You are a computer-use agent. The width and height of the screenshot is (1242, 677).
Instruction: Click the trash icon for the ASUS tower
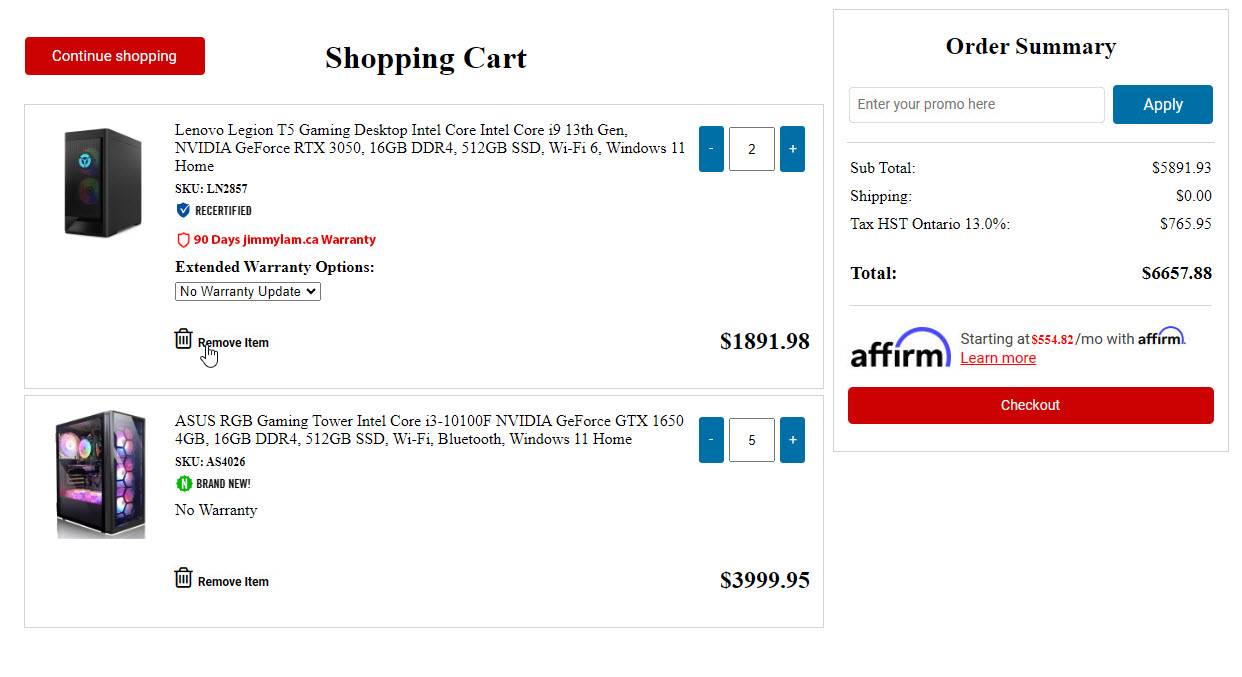(183, 578)
